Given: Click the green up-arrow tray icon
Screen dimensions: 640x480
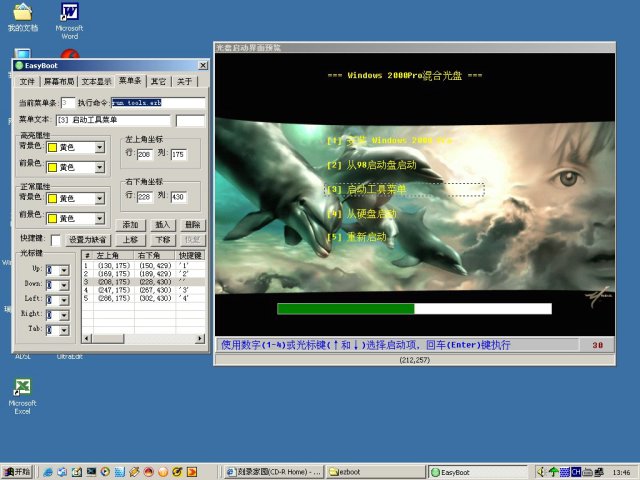Looking at the screenshot, I should (553, 472).
